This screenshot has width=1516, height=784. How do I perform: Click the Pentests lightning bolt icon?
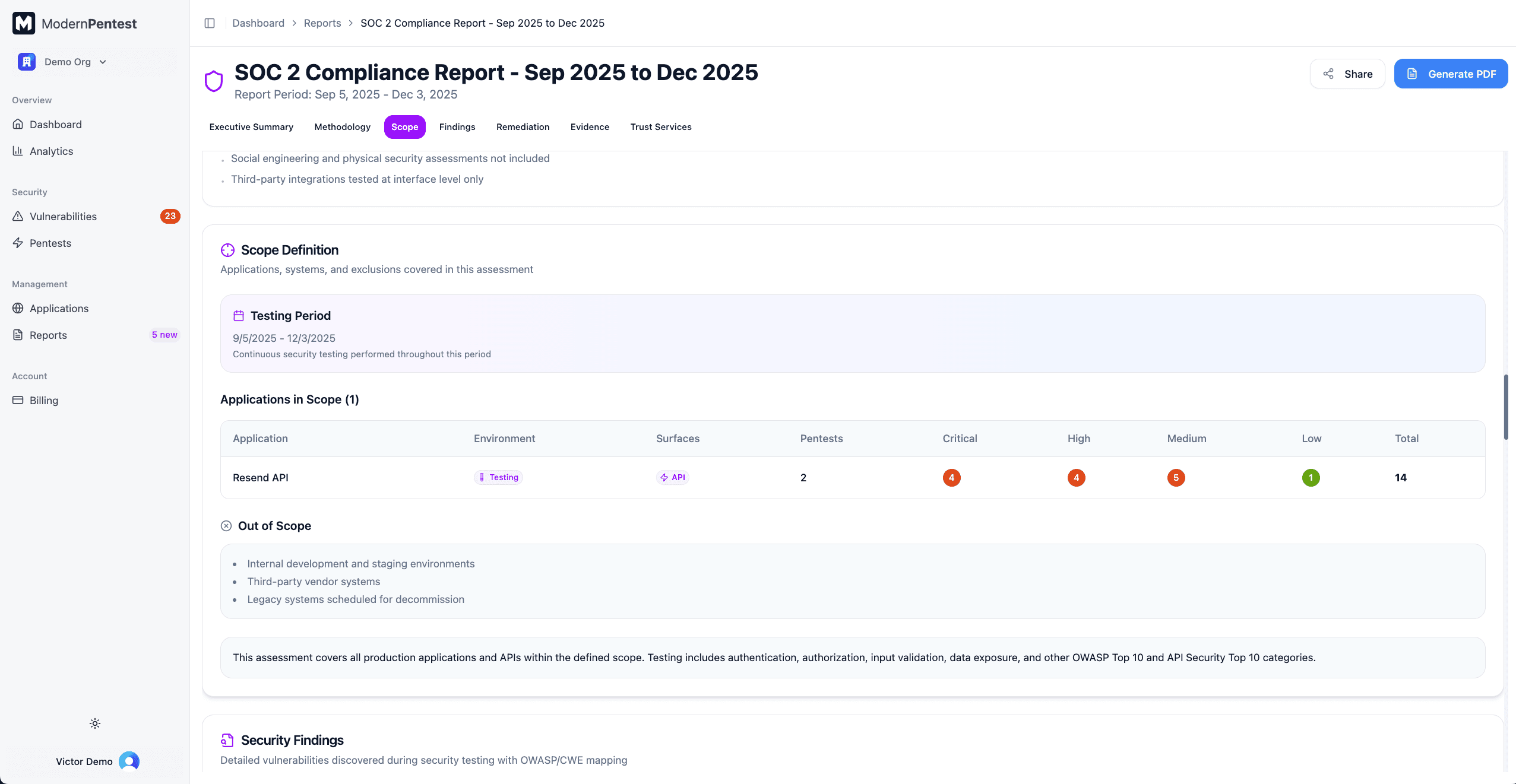pos(18,243)
